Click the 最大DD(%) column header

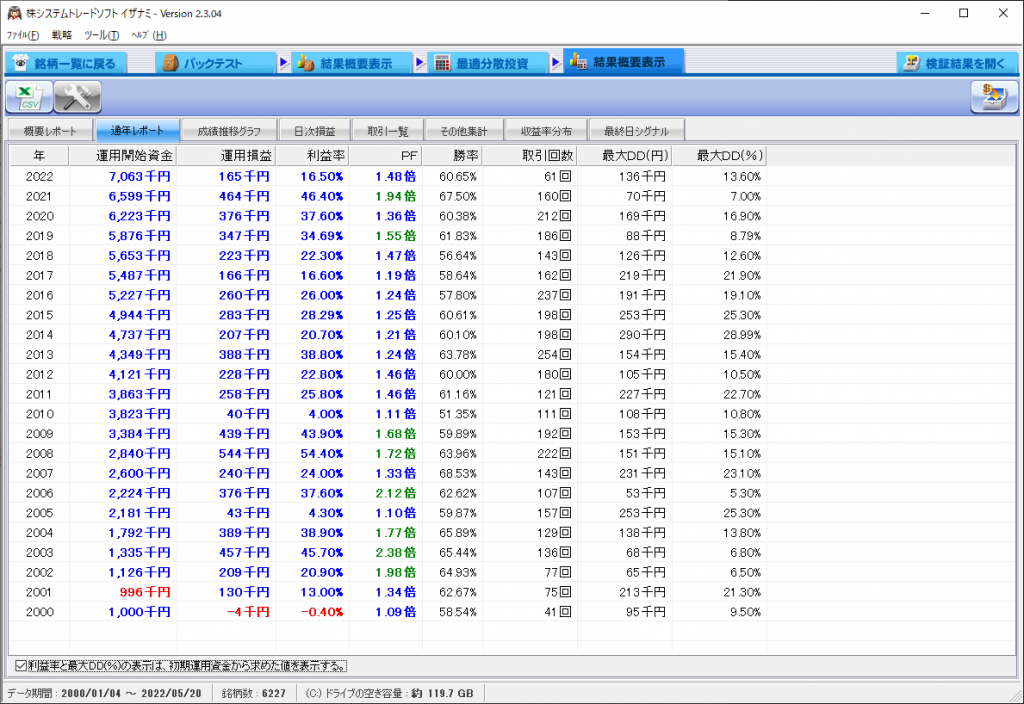coord(719,155)
